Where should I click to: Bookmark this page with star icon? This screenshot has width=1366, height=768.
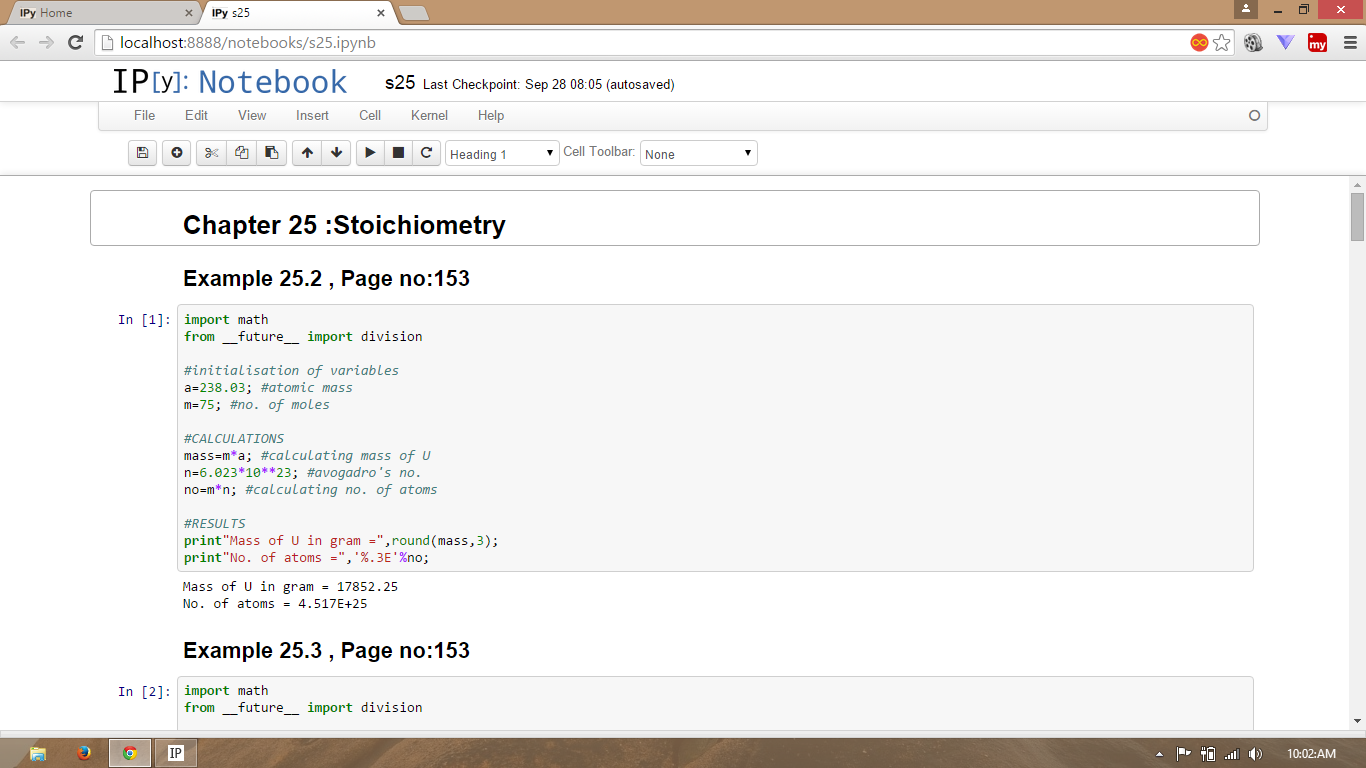[1222, 42]
